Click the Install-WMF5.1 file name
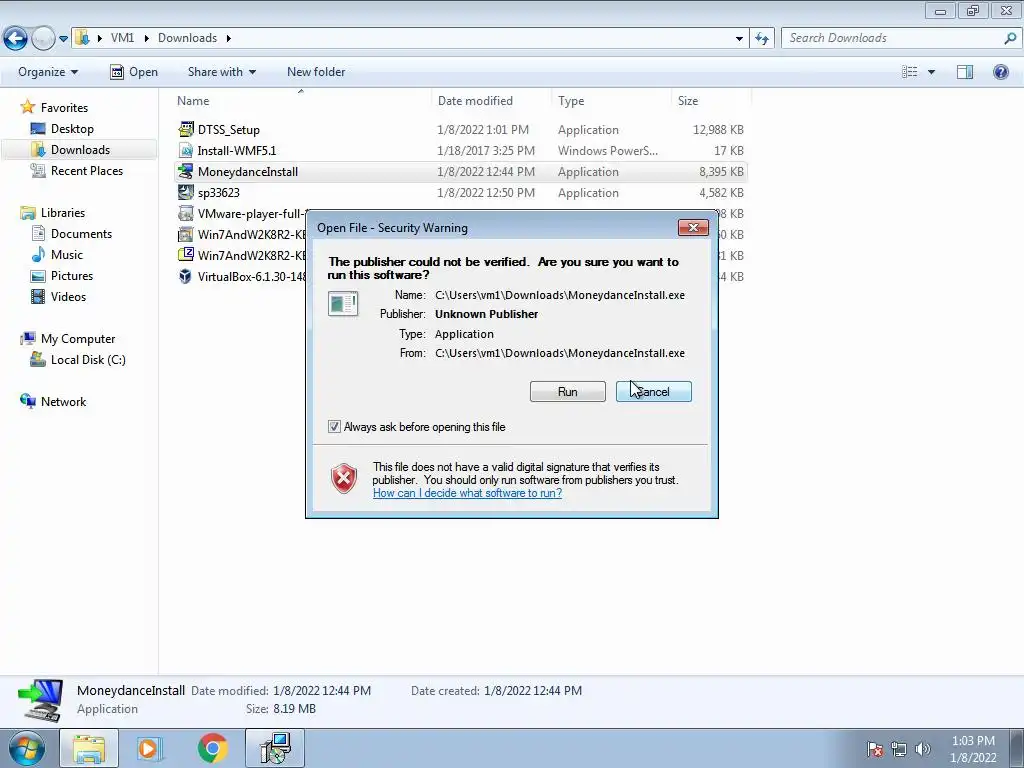 pyautogui.click(x=237, y=151)
